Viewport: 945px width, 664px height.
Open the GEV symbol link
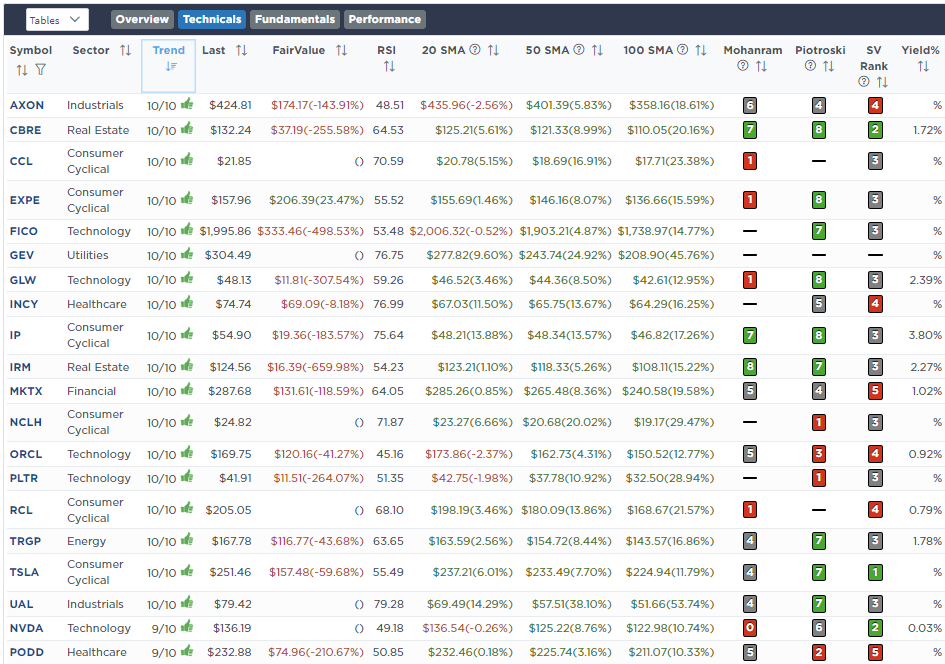pyautogui.click(x=22, y=255)
